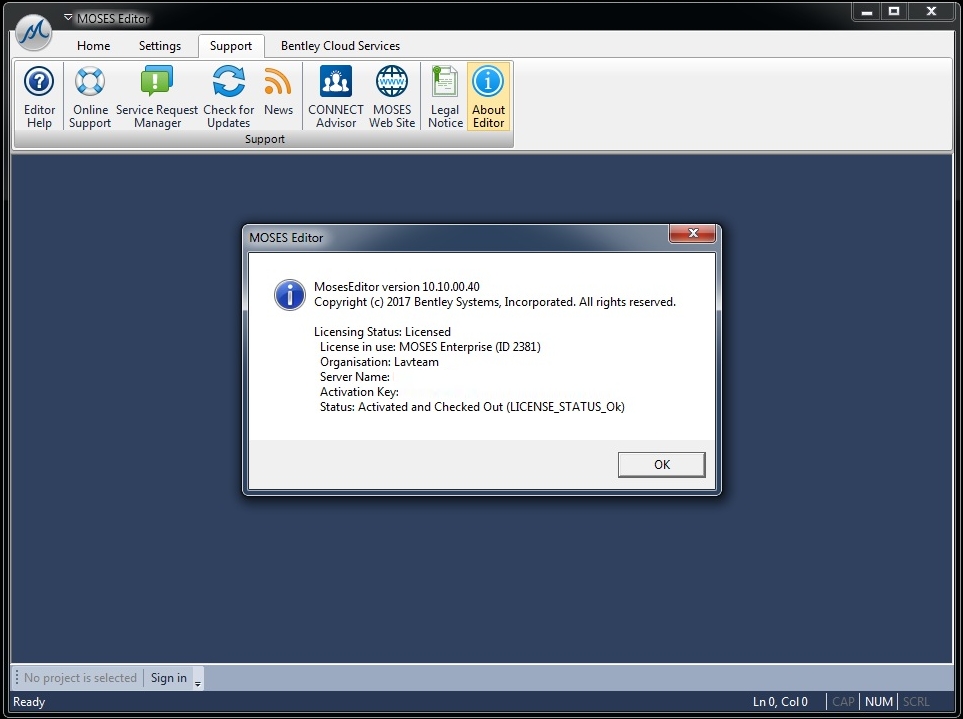Maximize the MOSES Editor window
This screenshot has height=719, width=963.
[894, 12]
